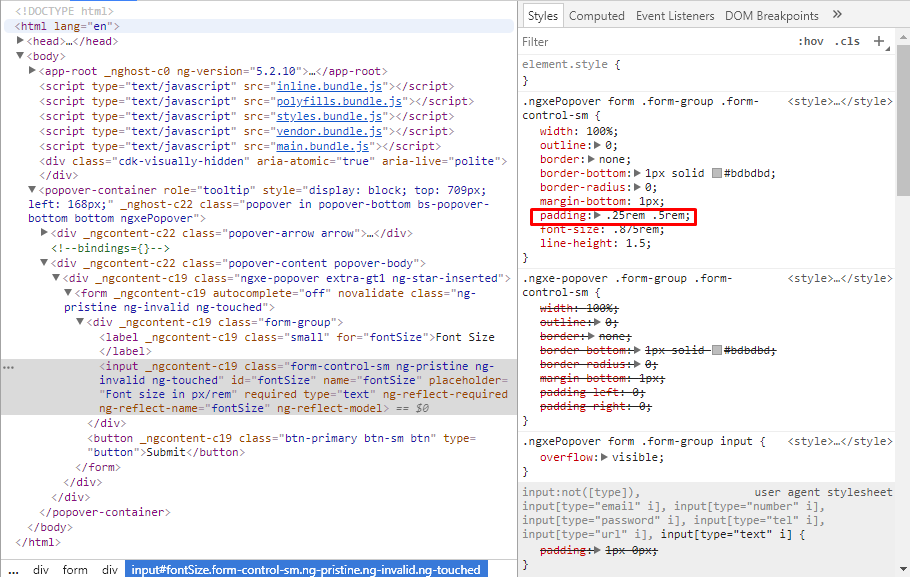Toggle the .cls classes panel
The width and height of the screenshot is (910, 577).
point(847,41)
